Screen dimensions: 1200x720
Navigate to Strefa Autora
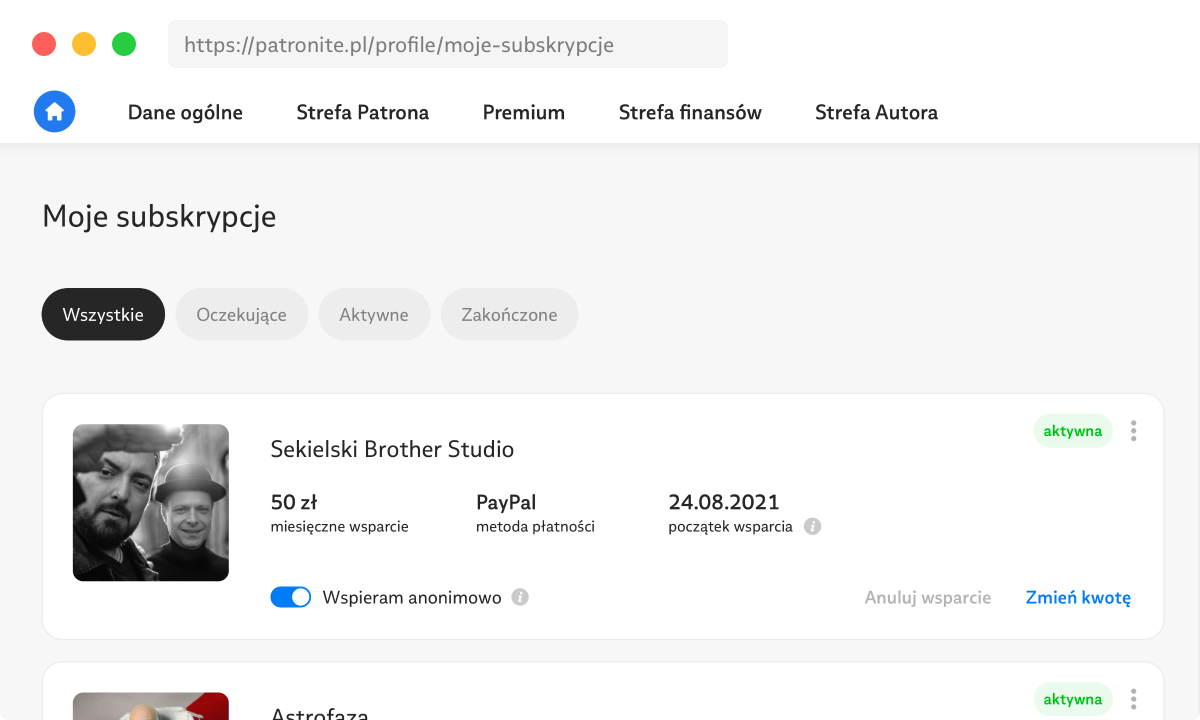point(876,113)
